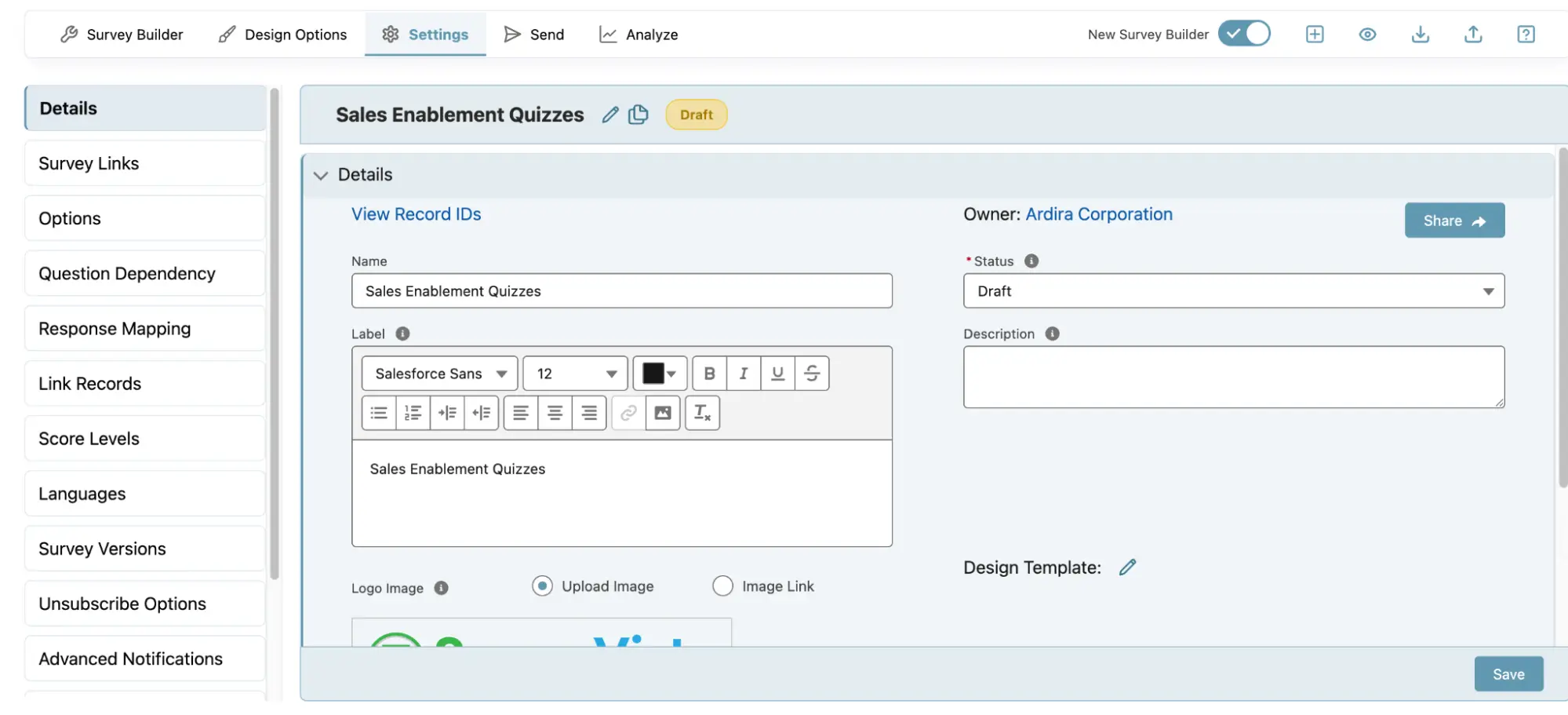Click the pencil icon beside the survey title
The width and height of the screenshot is (1568, 715).
(609, 115)
